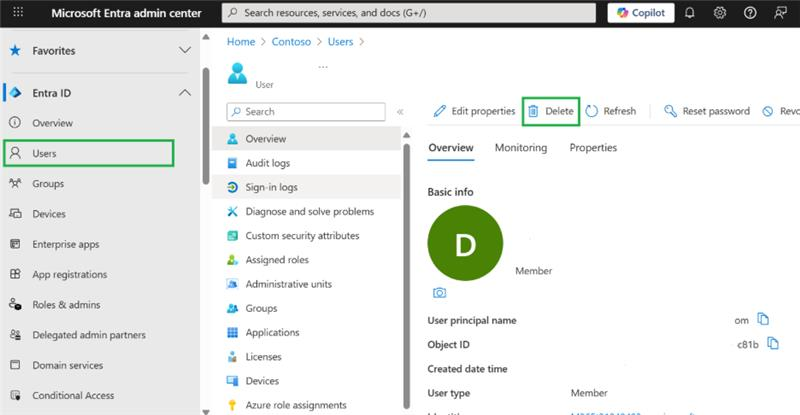Open Users in the left sidebar
The height and width of the screenshot is (415, 800).
(88, 153)
